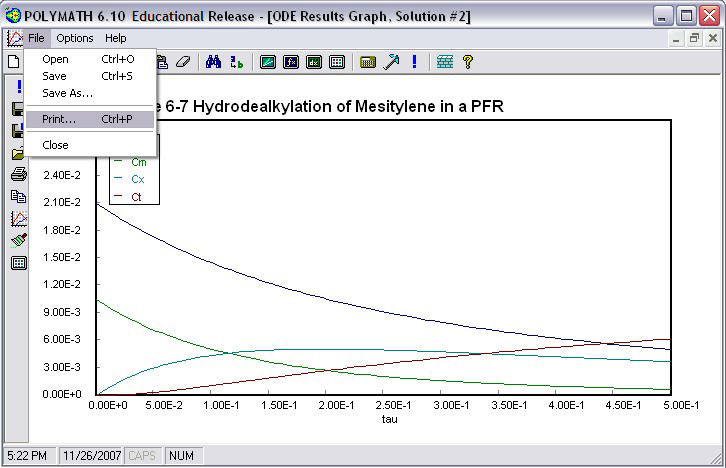Viewport: 726px width, 468px height.
Task: Open the calculator tool icon
Action: [x=367, y=62]
